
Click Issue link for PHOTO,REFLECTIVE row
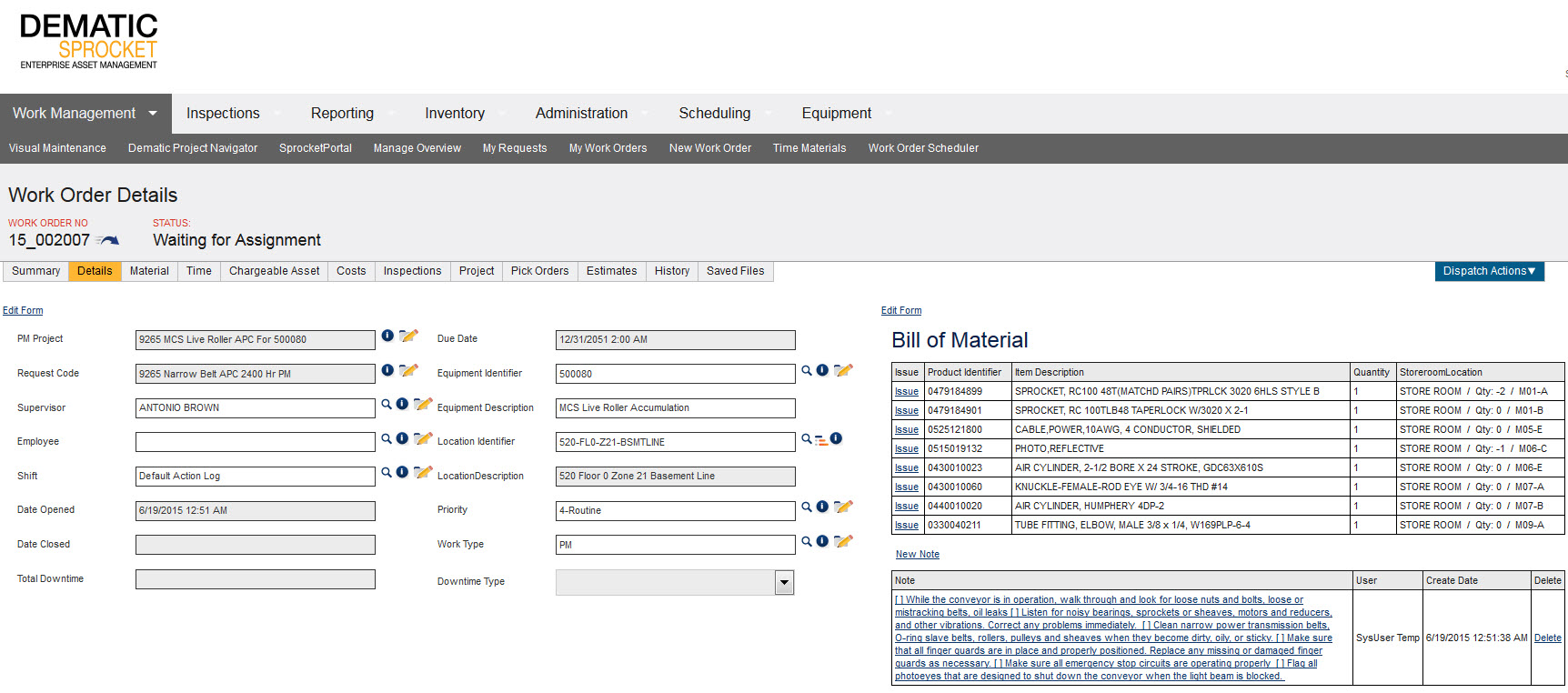coord(907,449)
